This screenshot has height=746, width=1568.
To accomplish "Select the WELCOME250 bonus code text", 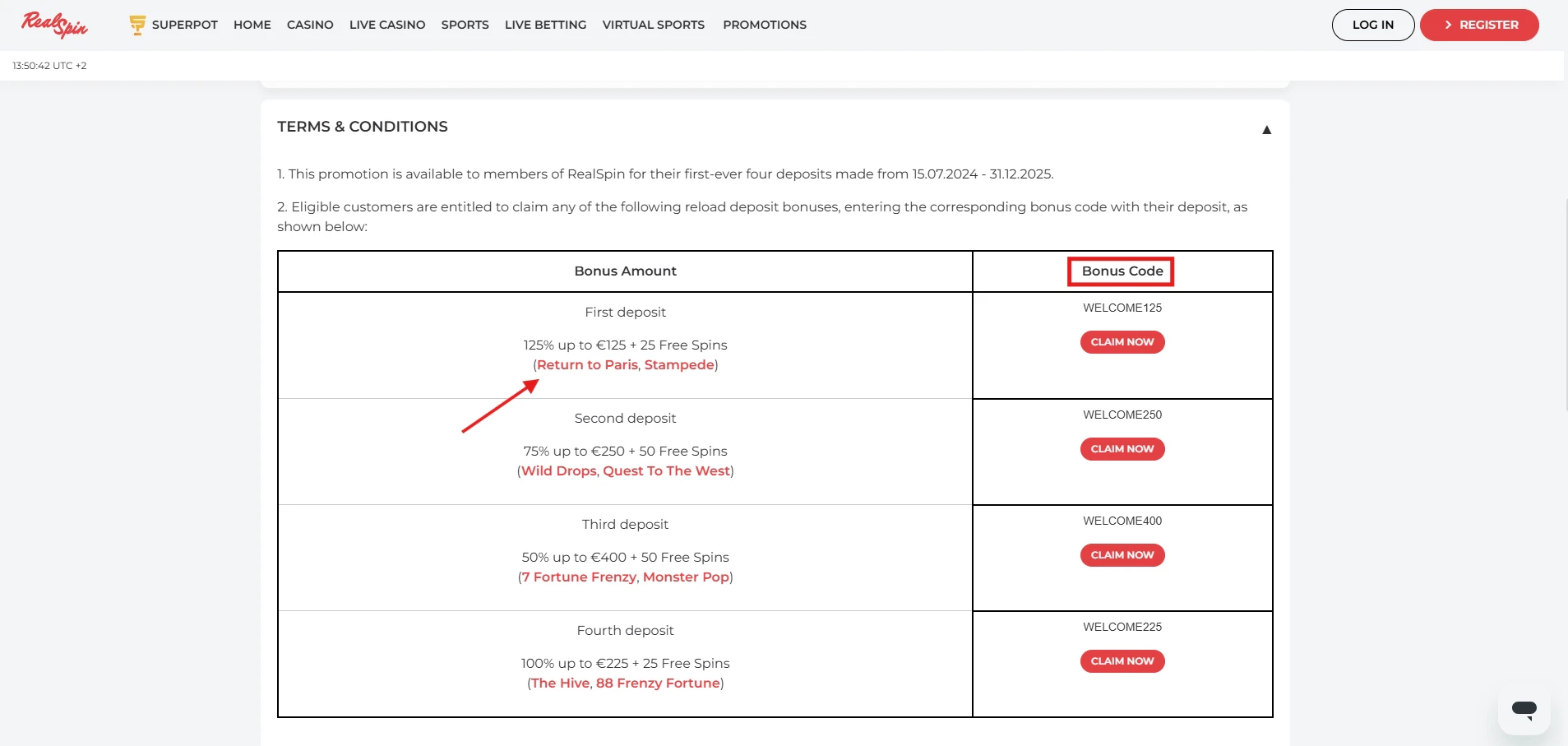I will [x=1122, y=415].
